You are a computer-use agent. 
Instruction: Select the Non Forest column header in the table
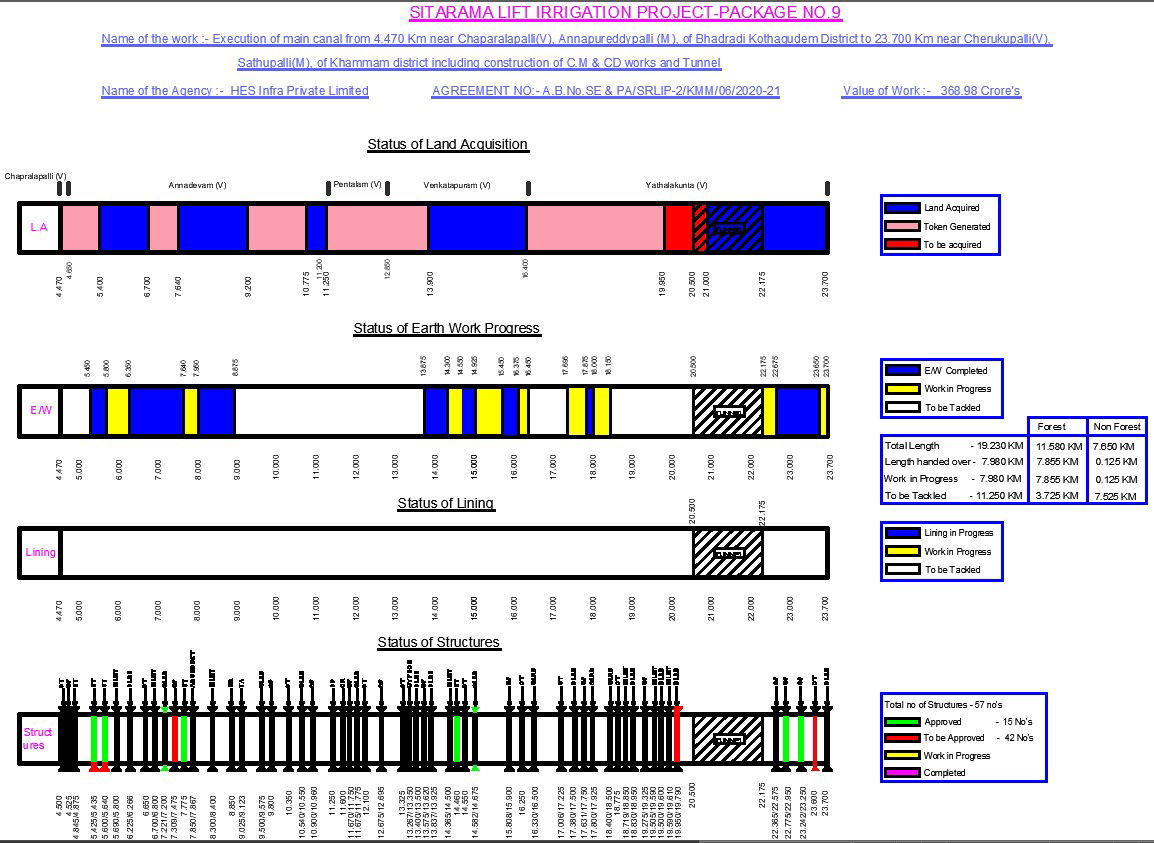pyautogui.click(x=1116, y=426)
